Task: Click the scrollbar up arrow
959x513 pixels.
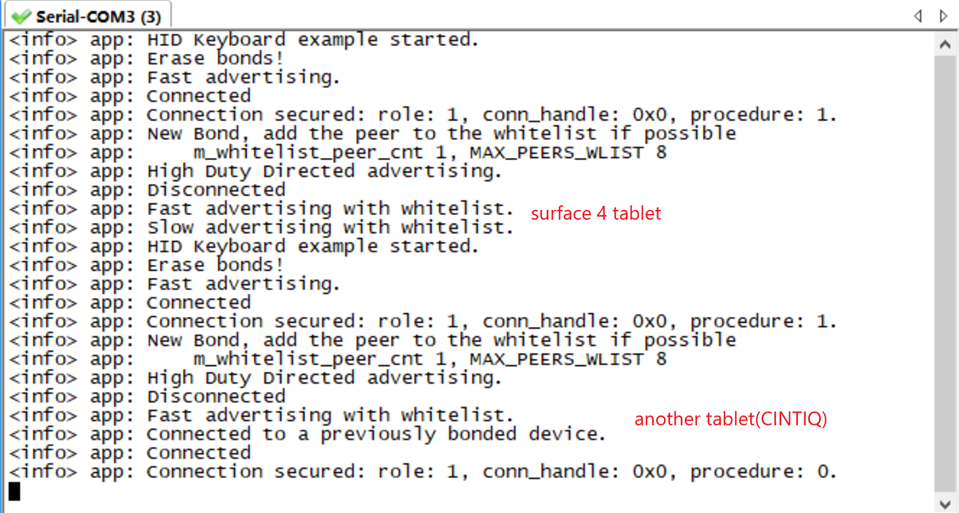Action: tap(946, 45)
